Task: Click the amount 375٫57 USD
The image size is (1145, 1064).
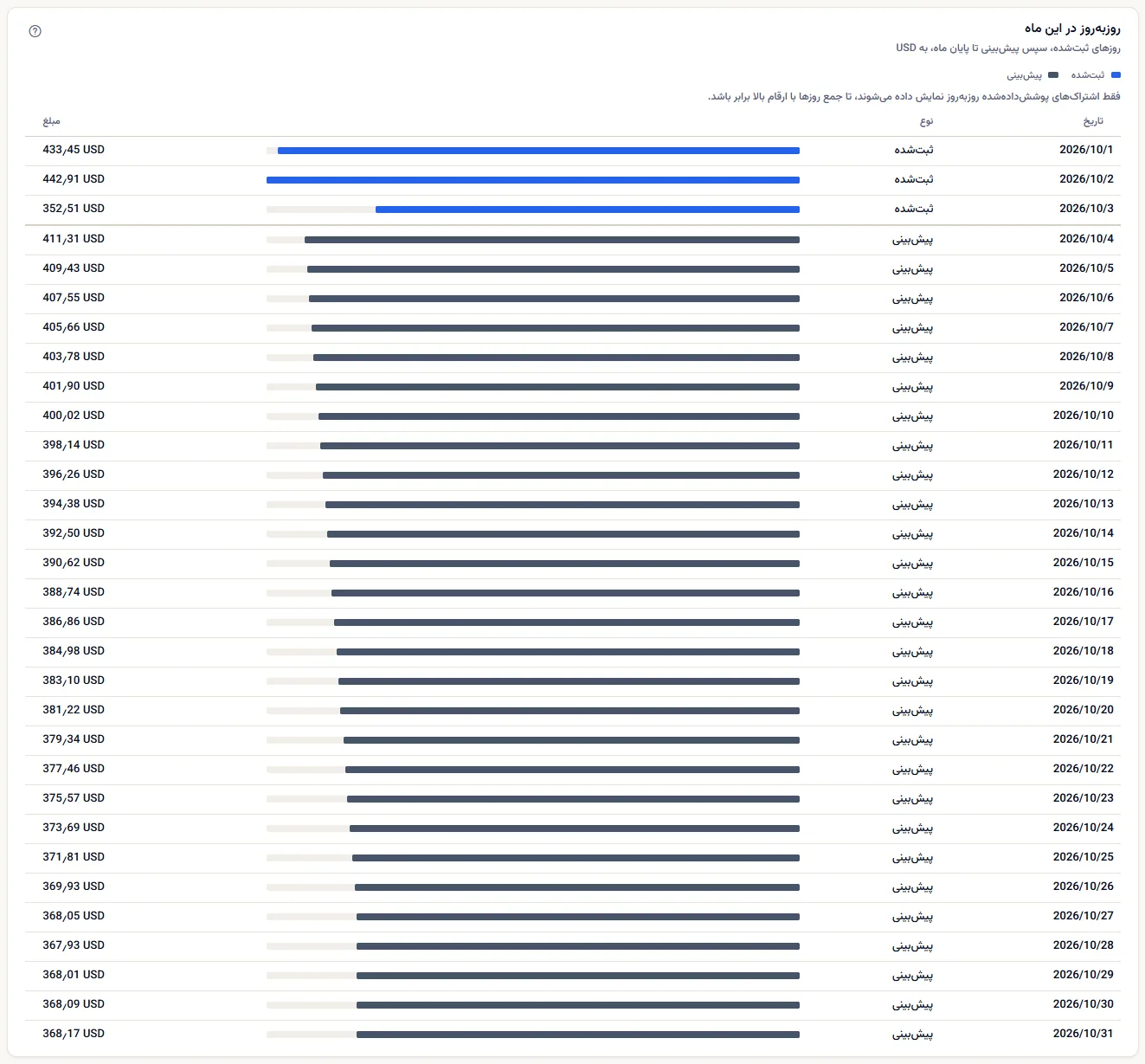Action: pyautogui.click(x=74, y=798)
